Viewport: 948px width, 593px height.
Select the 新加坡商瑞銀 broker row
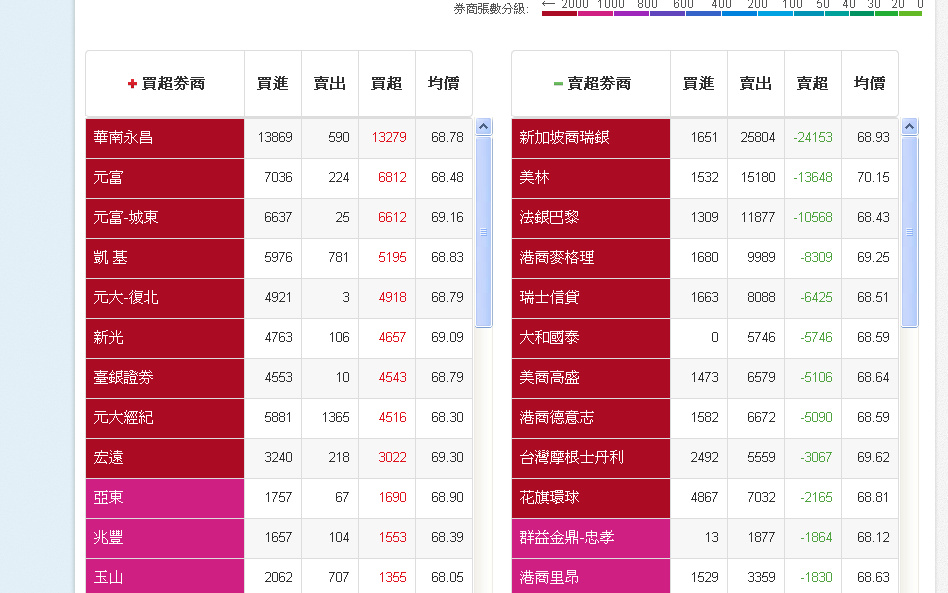coord(704,138)
